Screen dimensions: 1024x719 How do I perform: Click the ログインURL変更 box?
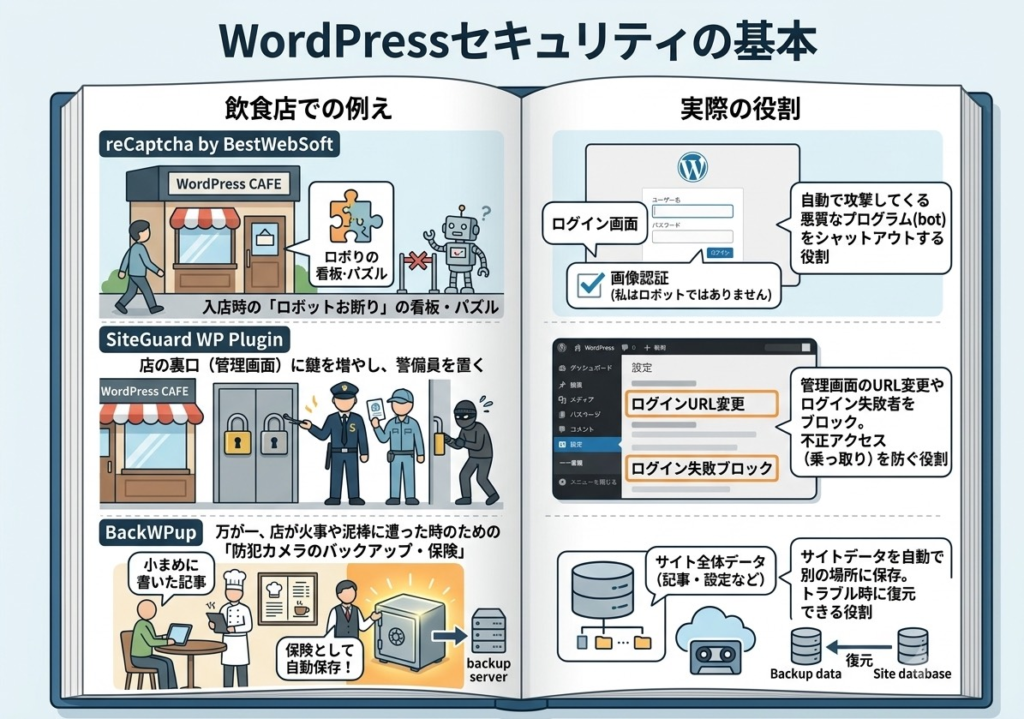click(701, 404)
